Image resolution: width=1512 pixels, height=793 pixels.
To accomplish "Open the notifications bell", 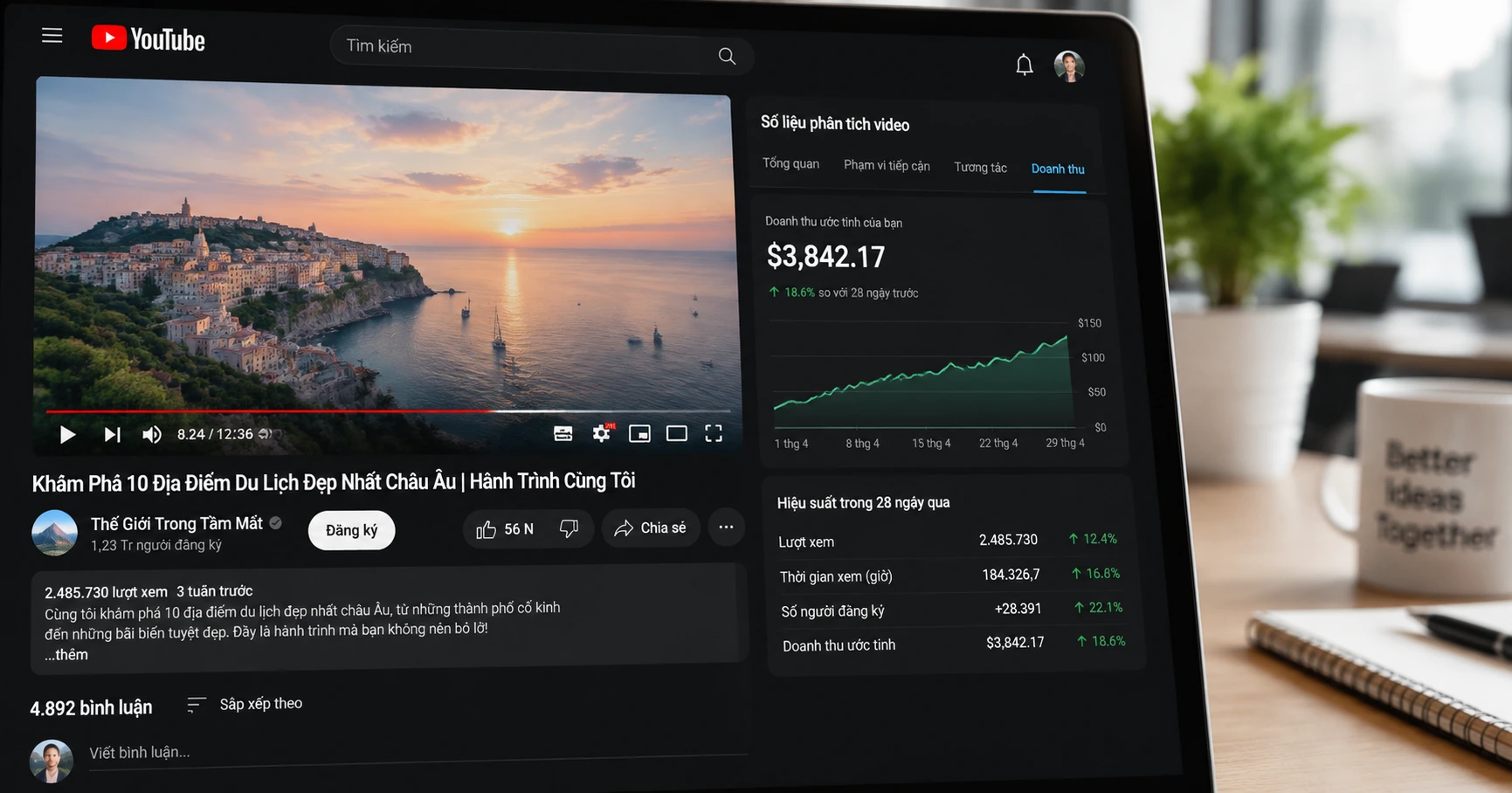I will point(1025,65).
